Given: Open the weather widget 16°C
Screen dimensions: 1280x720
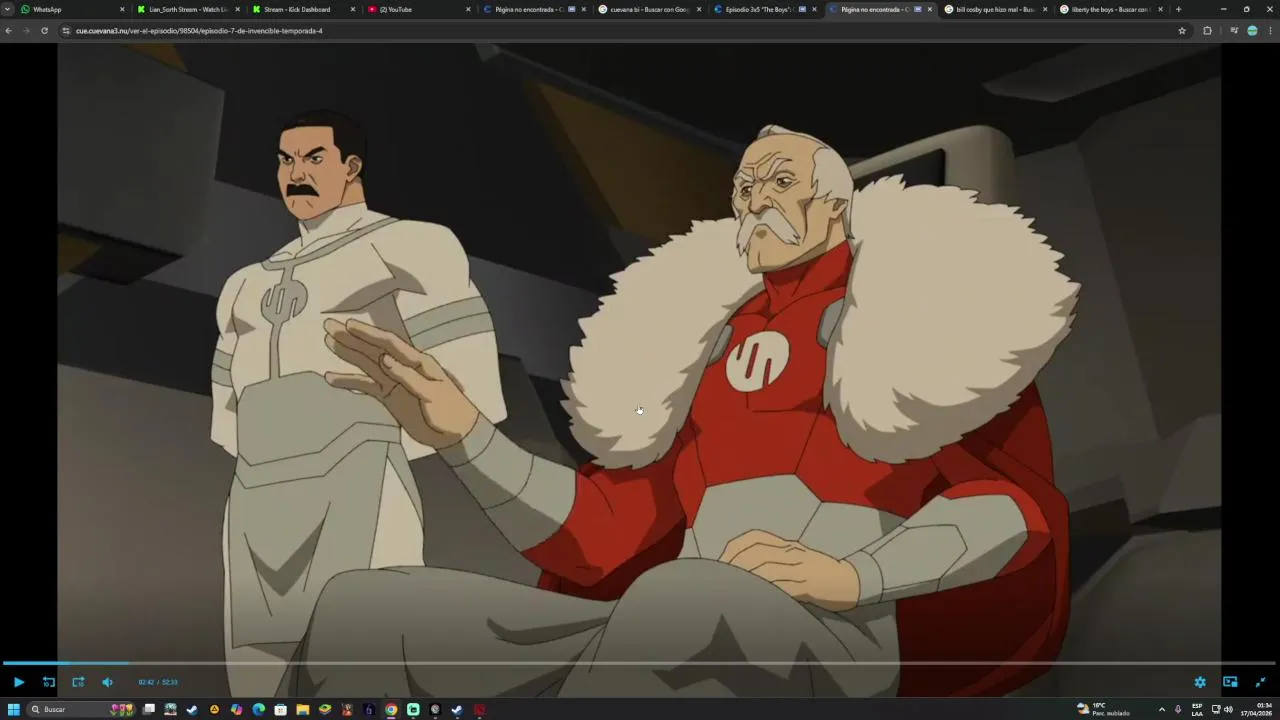Looking at the screenshot, I should coord(1104,709).
